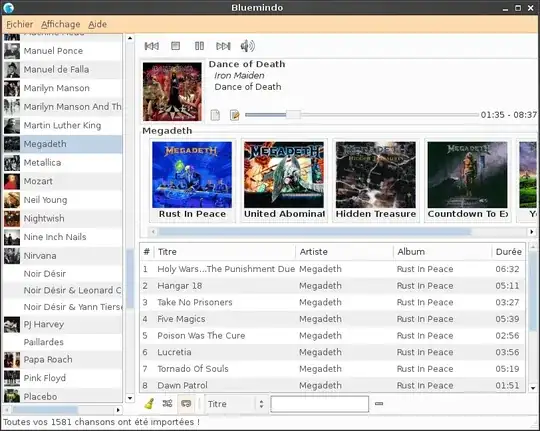Select Noir Désir artist
The height and width of the screenshot is (431, 540).
pos(63,274)
